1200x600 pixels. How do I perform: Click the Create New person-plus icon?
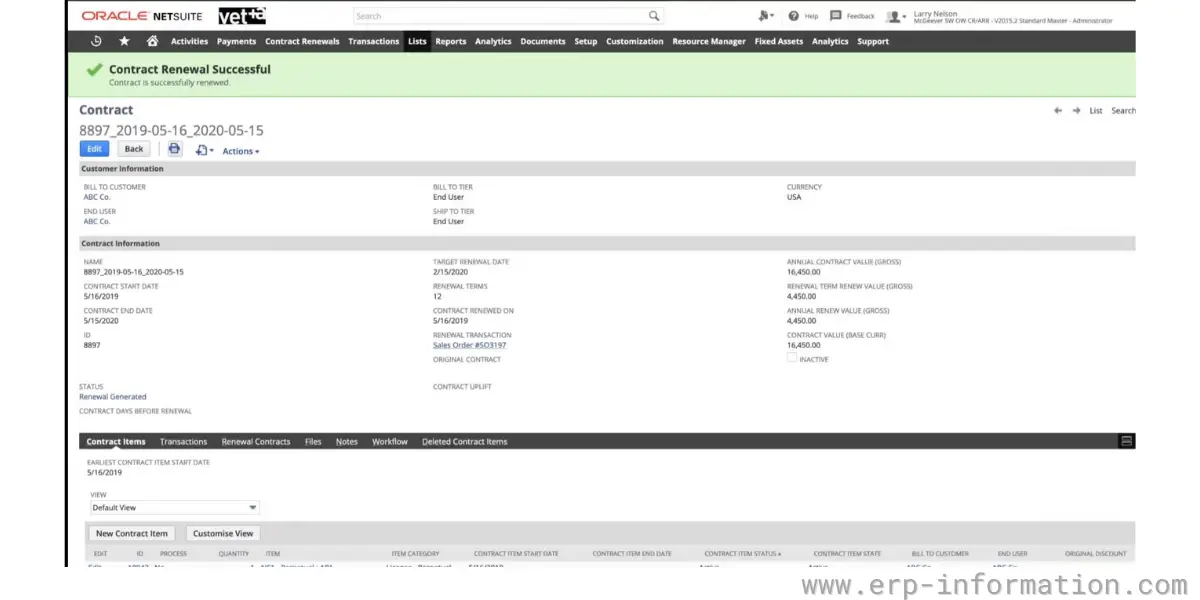[x=765, y=16]
